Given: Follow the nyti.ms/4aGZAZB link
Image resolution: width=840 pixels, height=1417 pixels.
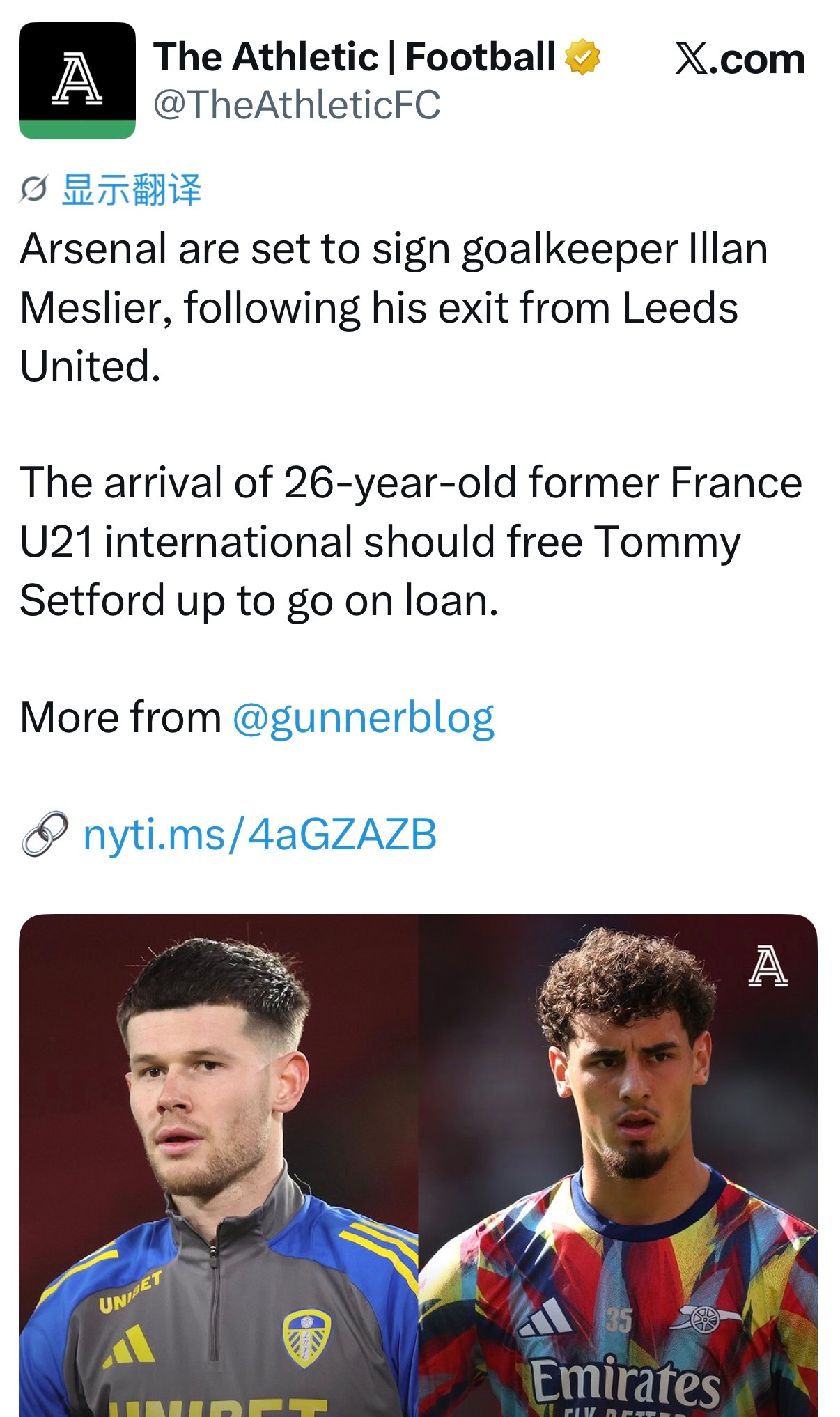Looking at the screenshot, I should click(x=260, y=834).
